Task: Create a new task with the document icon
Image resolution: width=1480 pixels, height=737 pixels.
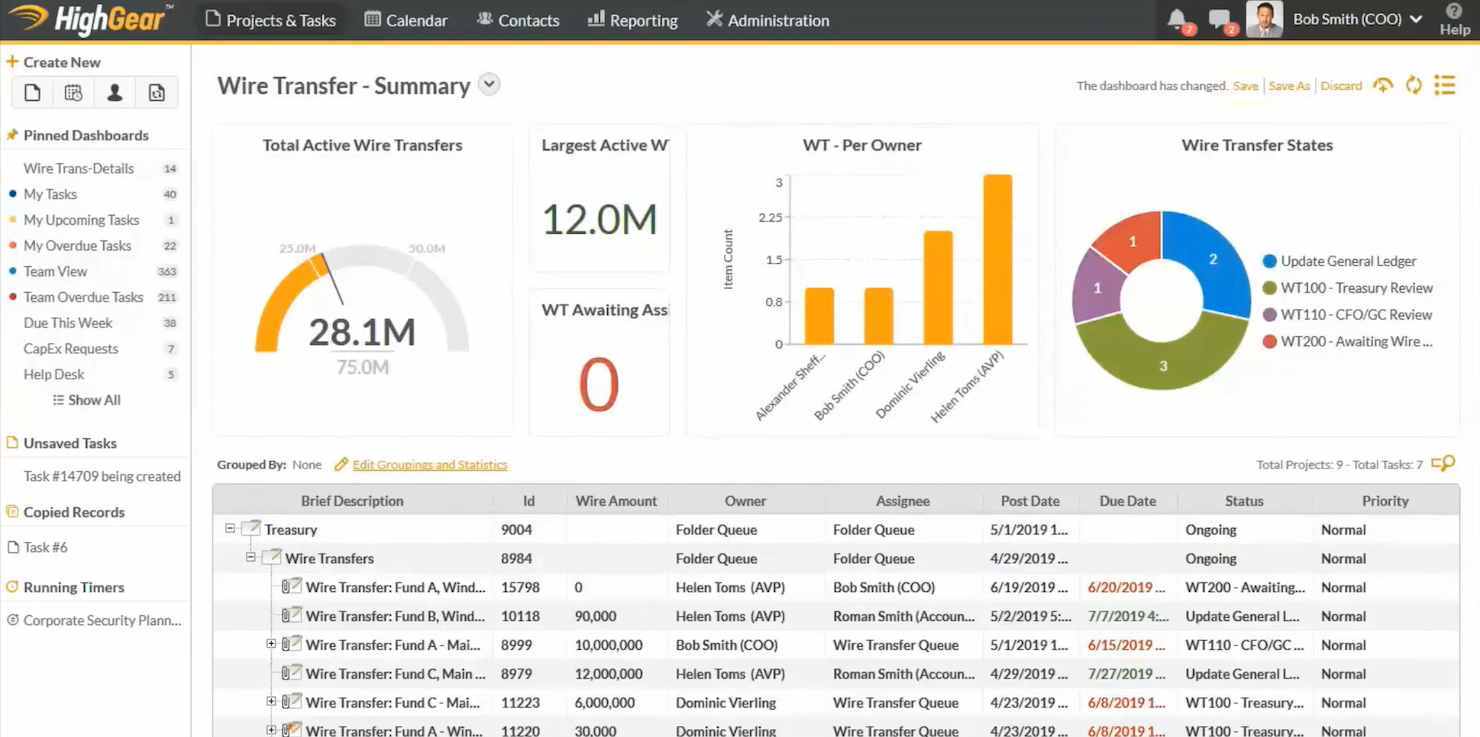Action: click(x=33, y=93)
